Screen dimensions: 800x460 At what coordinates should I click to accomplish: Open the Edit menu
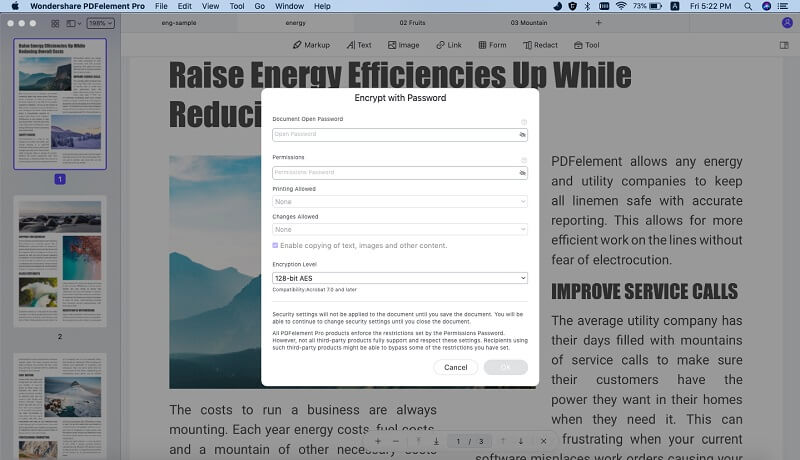185,6
